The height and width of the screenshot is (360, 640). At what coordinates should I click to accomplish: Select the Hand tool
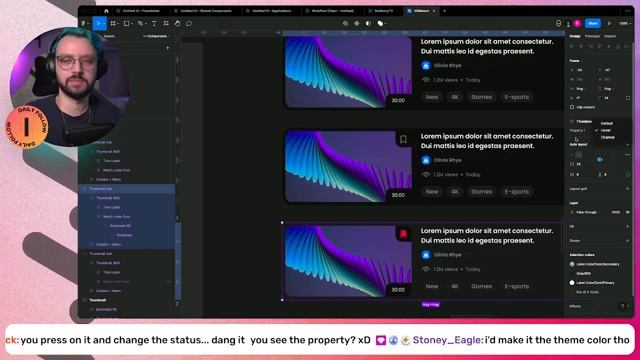point(177,24)
